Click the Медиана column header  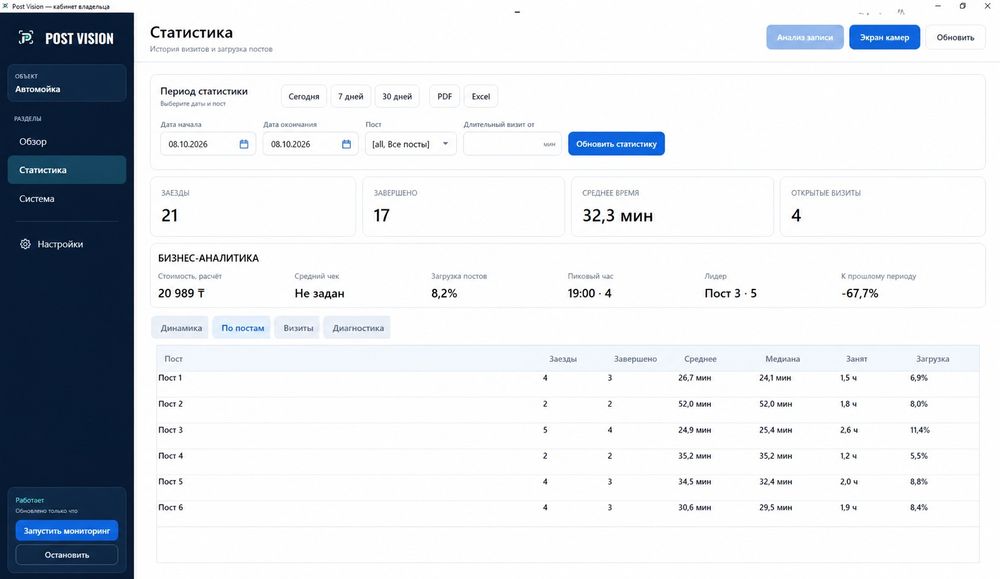click(783, 359)
